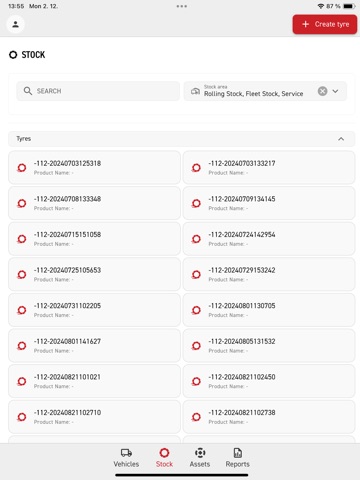The width and height of the screenshot is (360, 480).
Task: Open tyre -112-20240703133217
Action: coord(269,167)
